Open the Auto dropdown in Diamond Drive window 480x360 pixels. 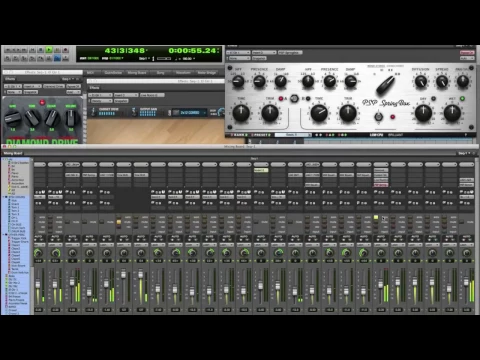point(73,92)
